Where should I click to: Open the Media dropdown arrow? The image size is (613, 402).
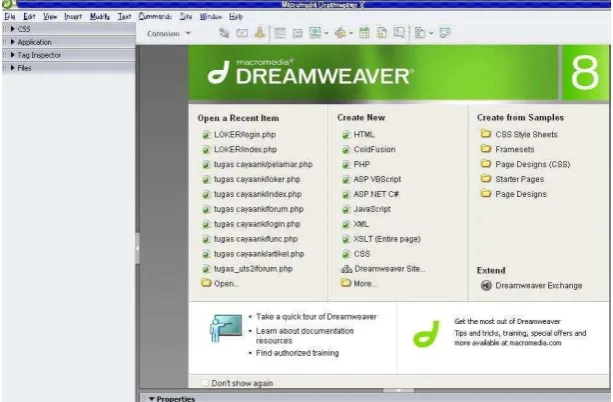pos(351,34)
